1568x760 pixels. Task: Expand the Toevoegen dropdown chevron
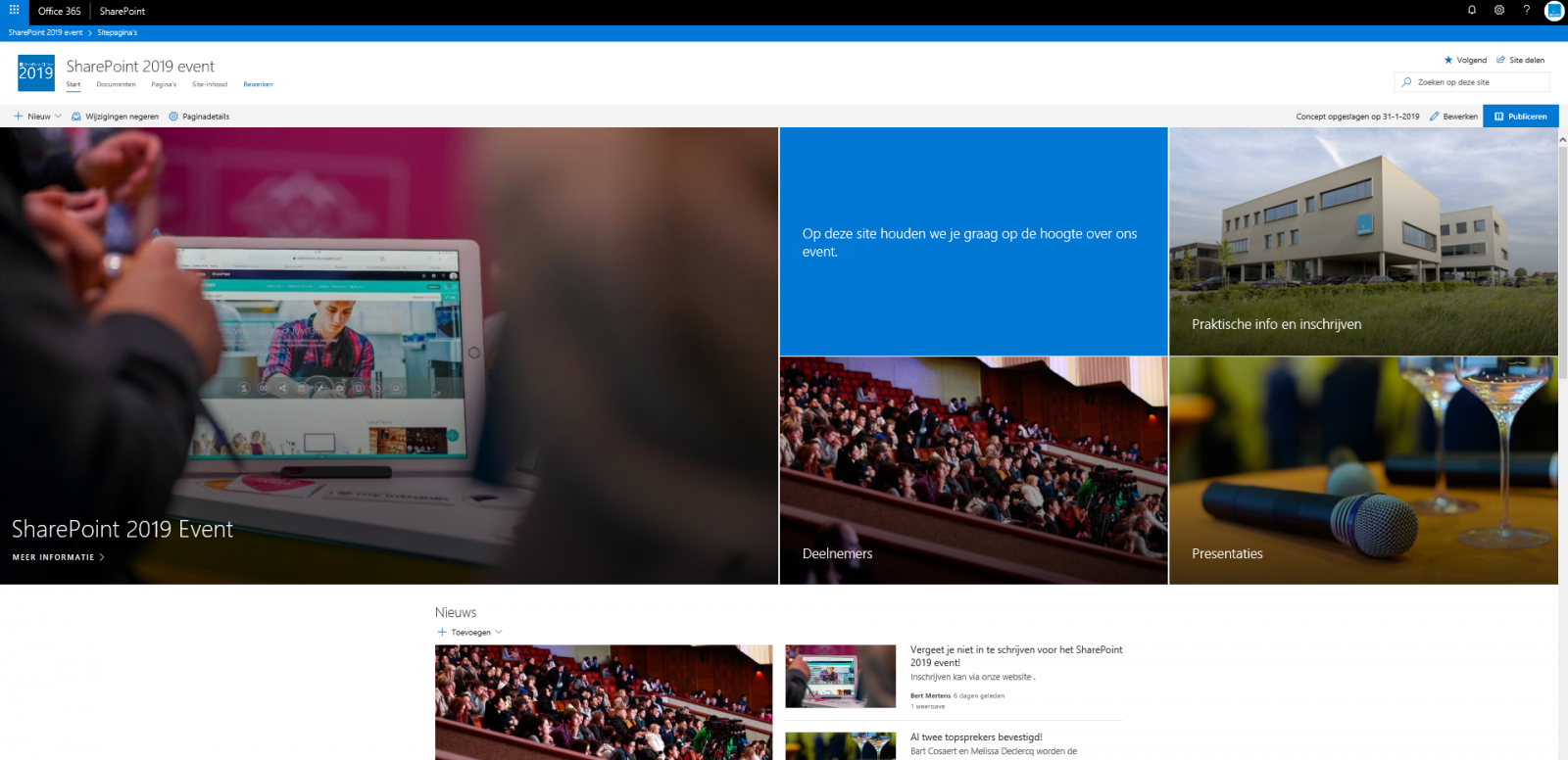499,633
